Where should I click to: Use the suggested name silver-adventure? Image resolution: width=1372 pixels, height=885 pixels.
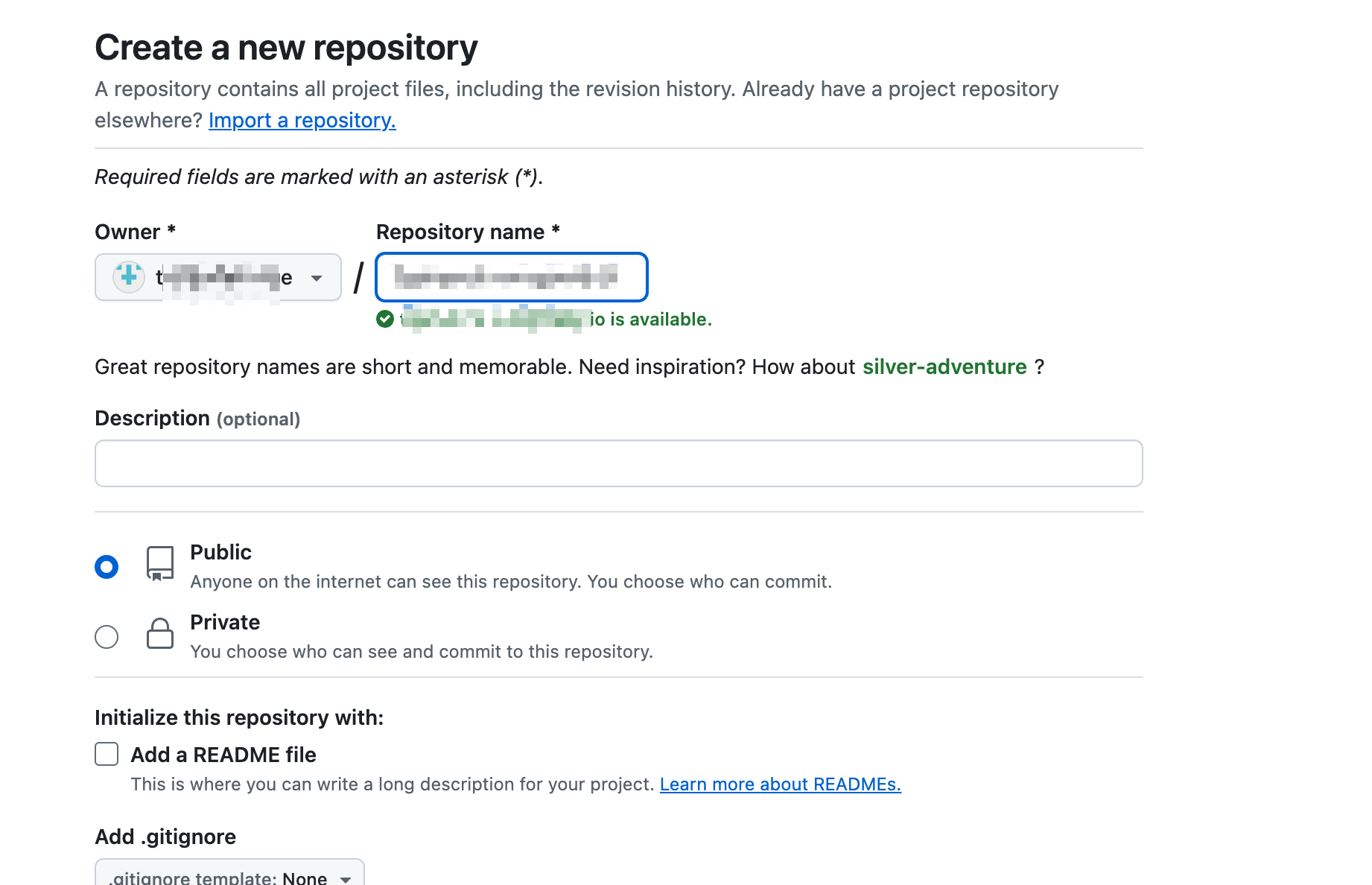click(x=944, y=367)
